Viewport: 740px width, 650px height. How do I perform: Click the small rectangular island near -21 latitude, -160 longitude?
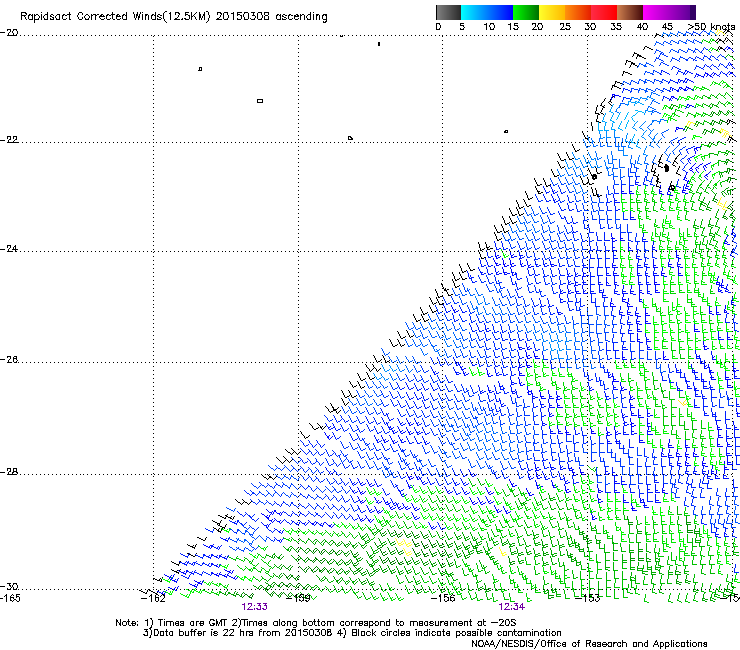click(260, 101)
